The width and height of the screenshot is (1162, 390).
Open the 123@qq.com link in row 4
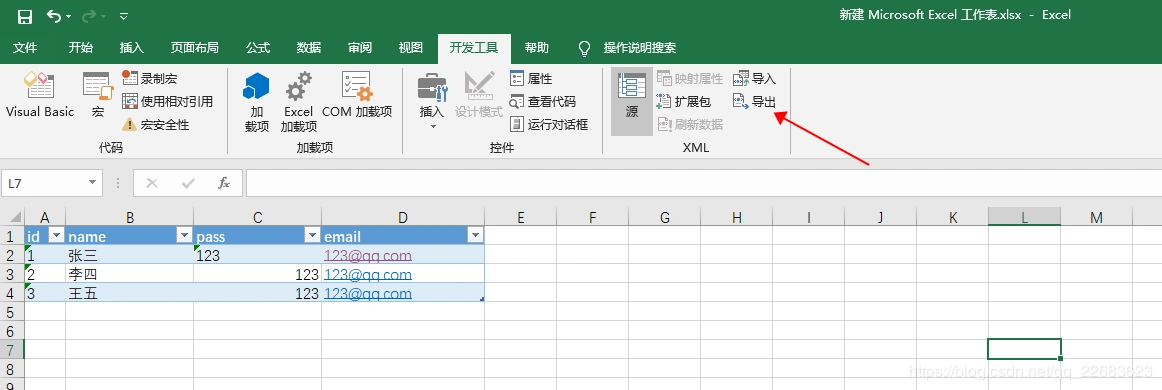368,294
